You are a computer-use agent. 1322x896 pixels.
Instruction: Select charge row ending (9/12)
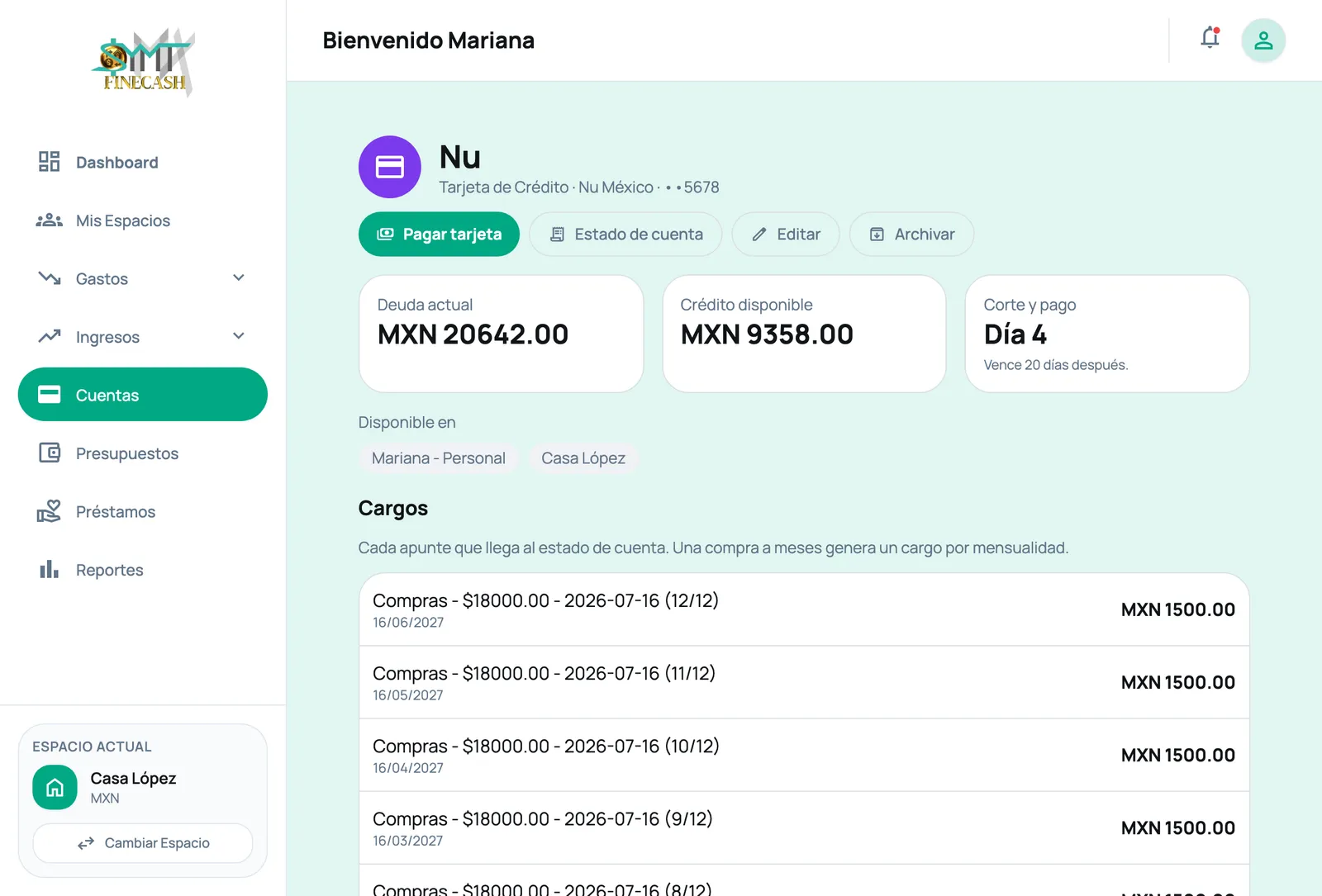click(804, 827)
